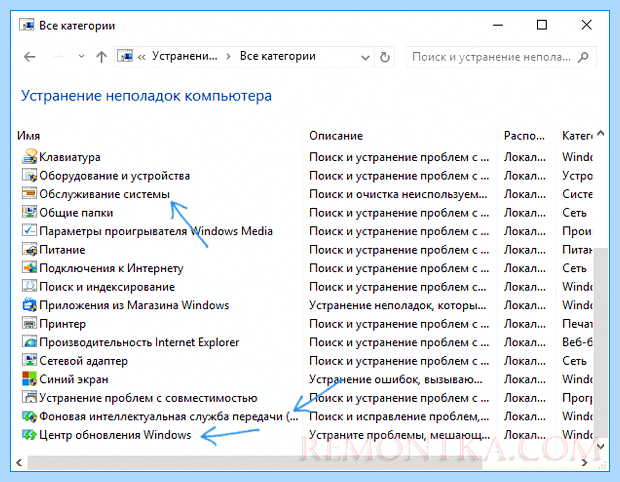Click the Сетевой адаптер icon
Image resolution: width=620 pixels, height=482 pixels.
pyautogui.click(x=30, y=361)
